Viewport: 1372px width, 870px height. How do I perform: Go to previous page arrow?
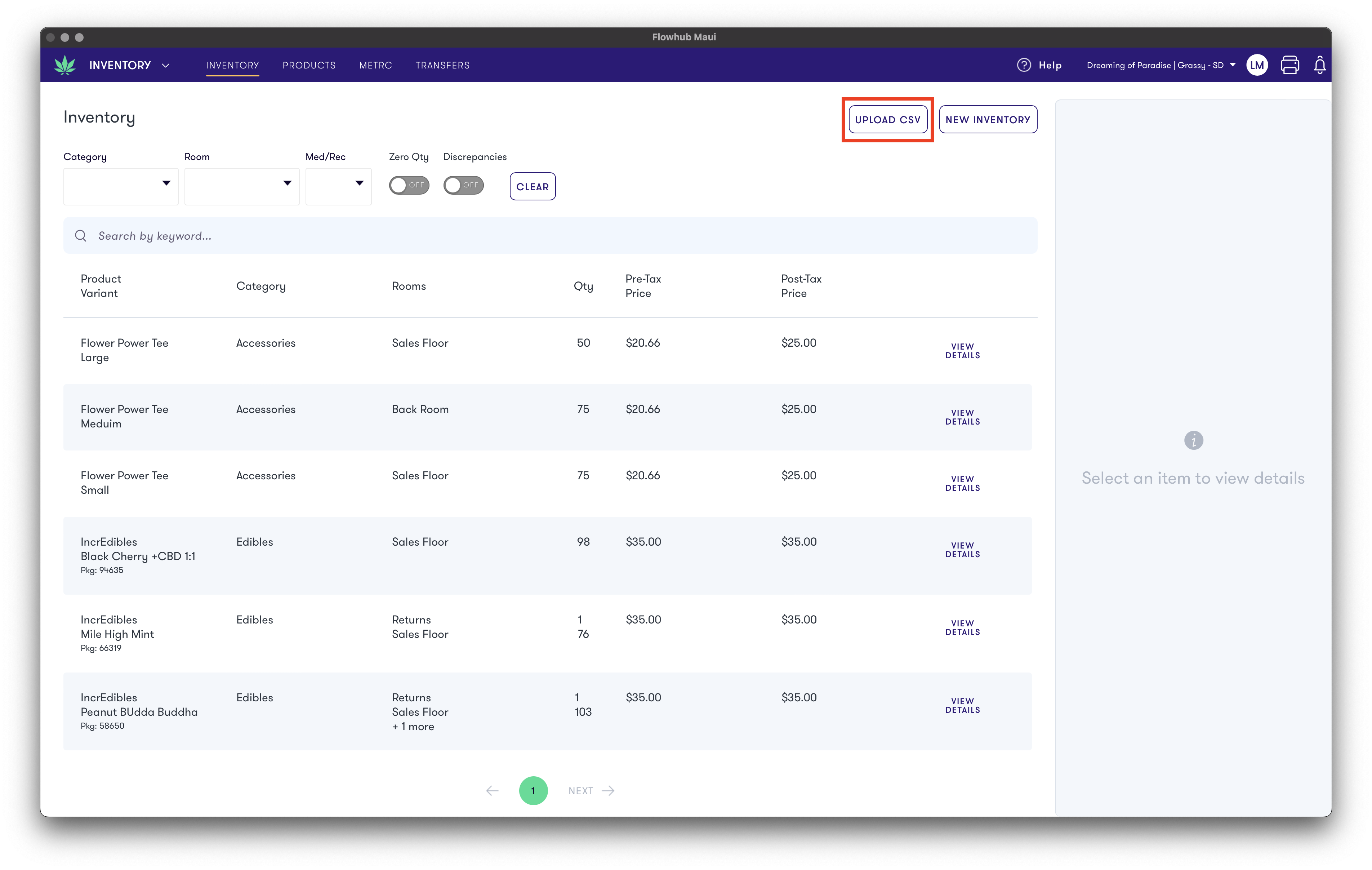click(492, 791)
